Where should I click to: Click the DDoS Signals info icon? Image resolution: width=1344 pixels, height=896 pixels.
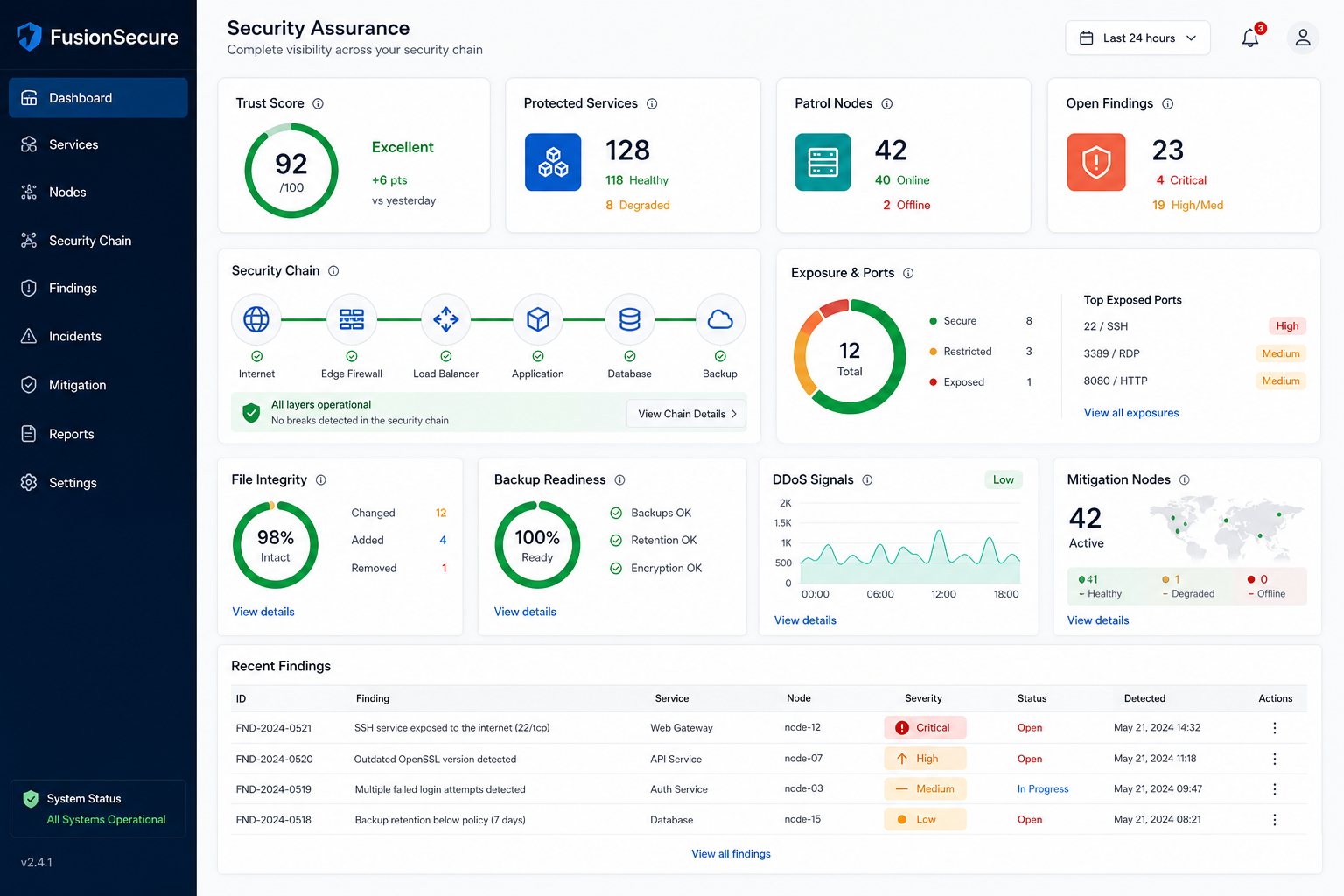[868, 479]
